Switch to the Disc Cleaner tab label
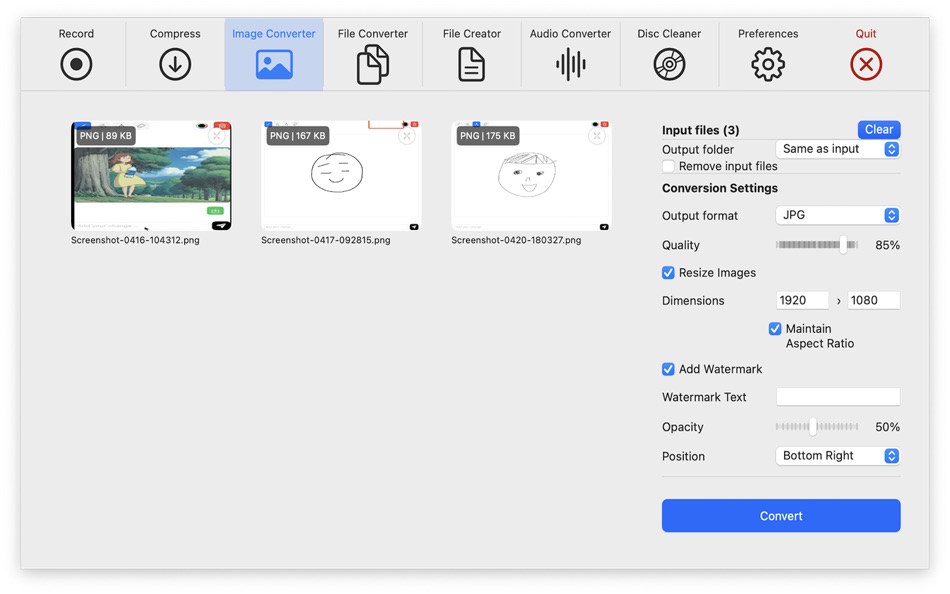This screenshot has width=950, height=594. (669, 34)
